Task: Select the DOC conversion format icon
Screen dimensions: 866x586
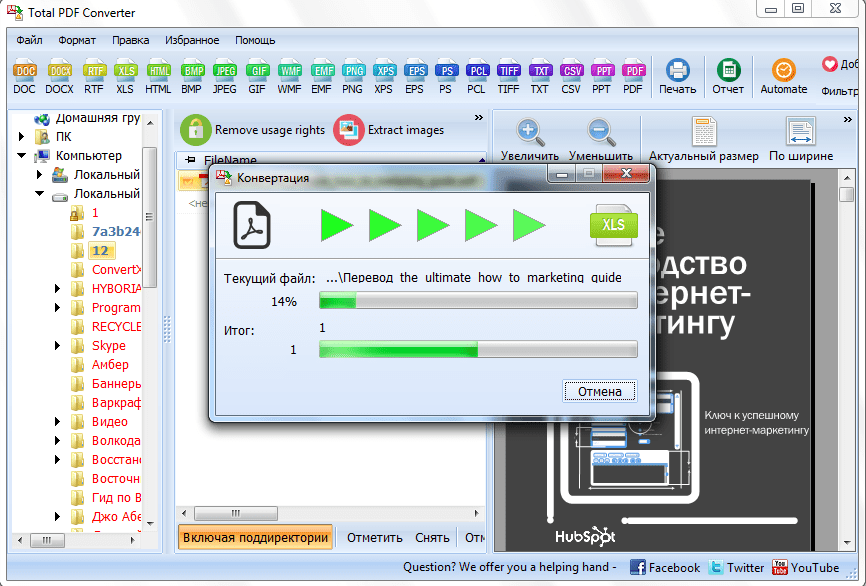Action: tap(25, 71)
